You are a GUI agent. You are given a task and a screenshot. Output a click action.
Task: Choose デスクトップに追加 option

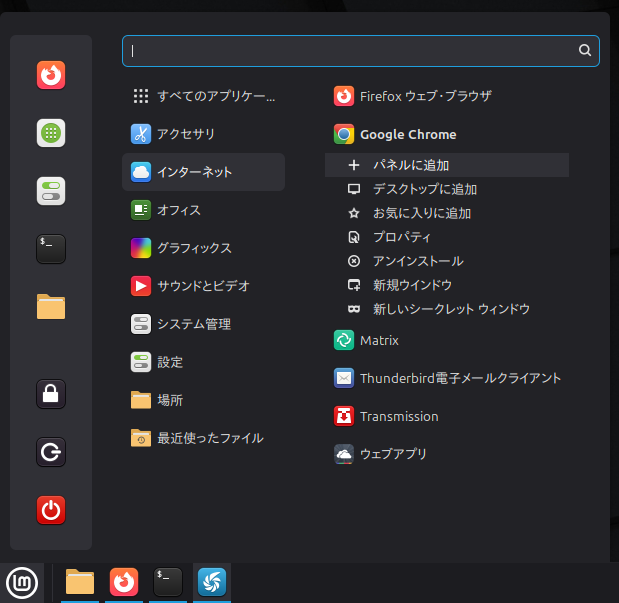tap(424, 189)
